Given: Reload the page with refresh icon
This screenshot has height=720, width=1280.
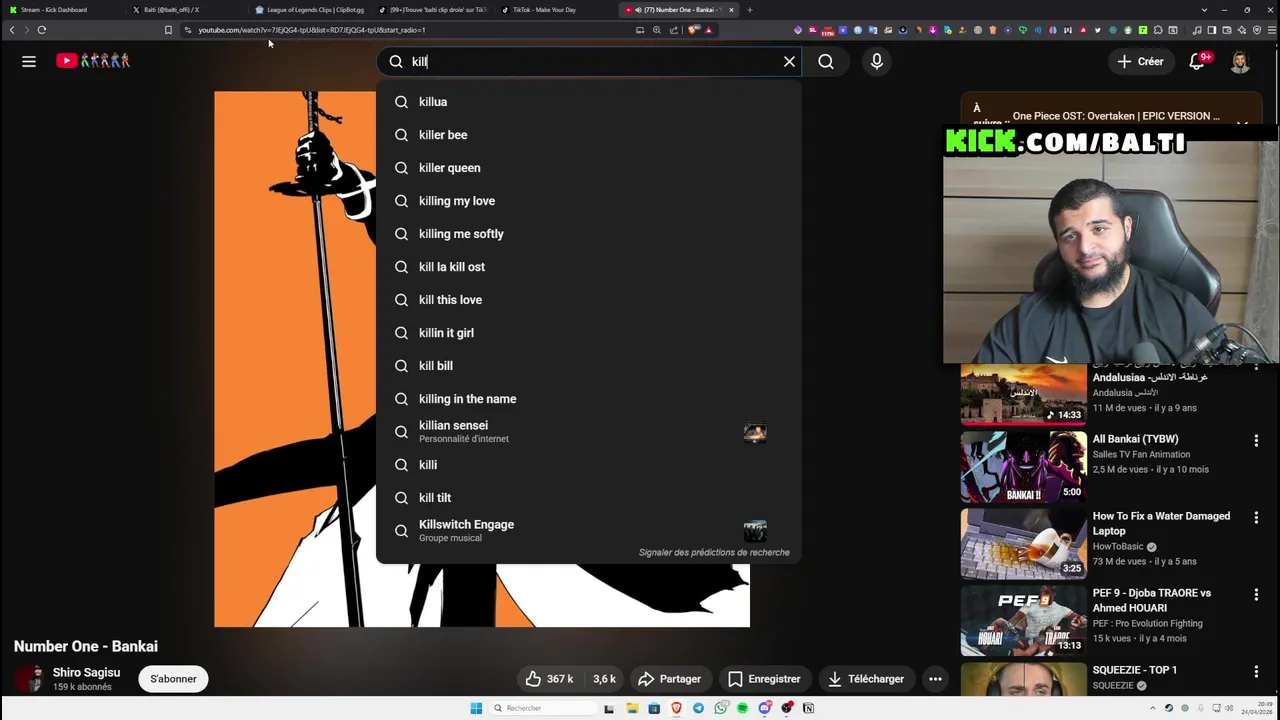Looking at the screenshot, I should click(42, 30).
